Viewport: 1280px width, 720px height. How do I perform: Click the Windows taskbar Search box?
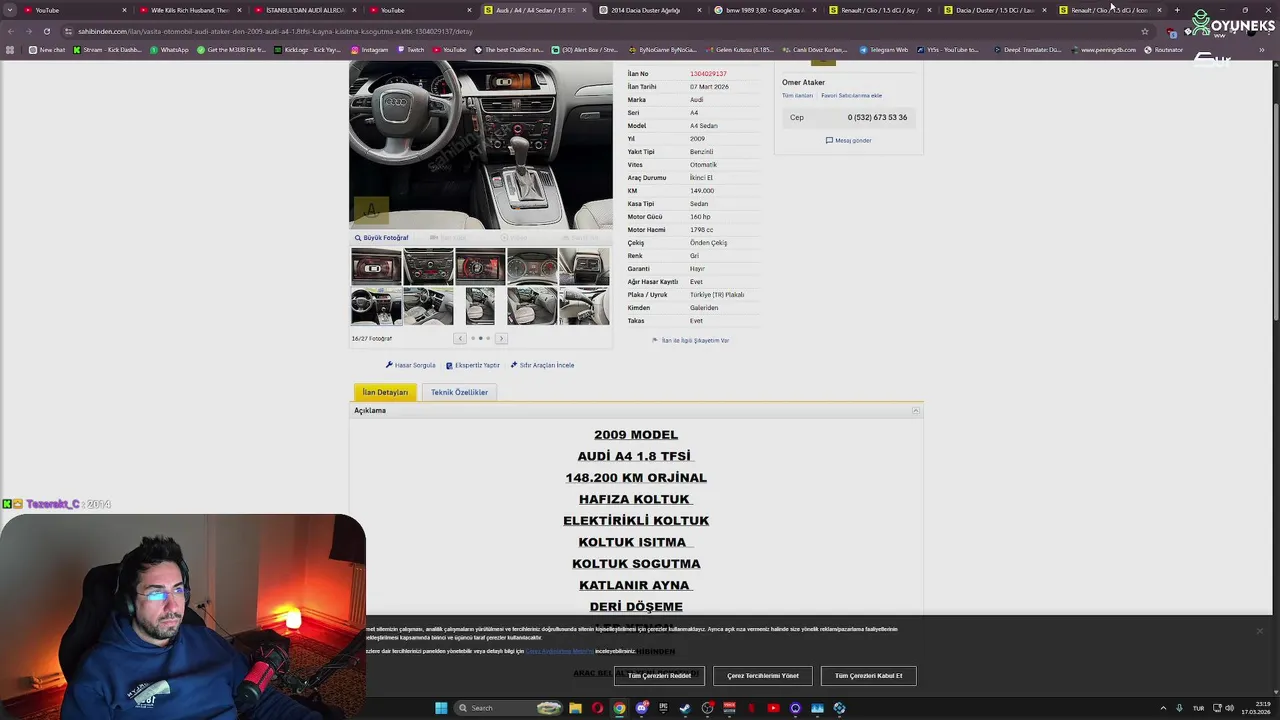[x=507, y=708]
